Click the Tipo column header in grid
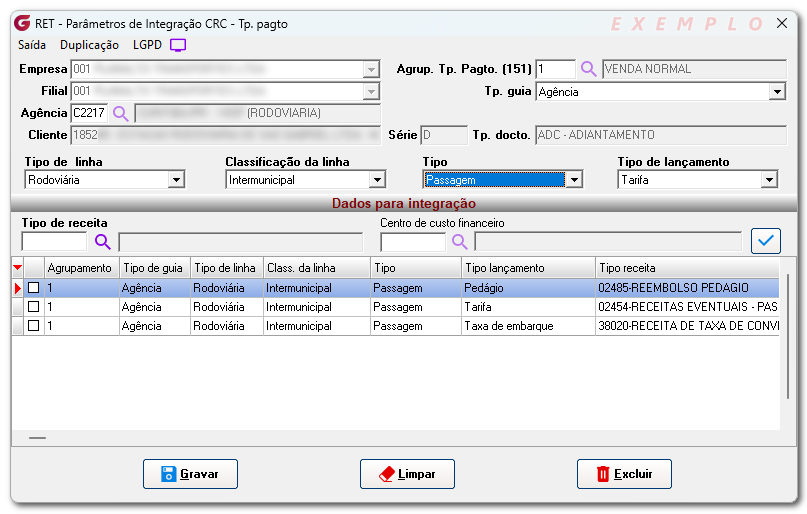807x514 pixels. tap(415, 268)
